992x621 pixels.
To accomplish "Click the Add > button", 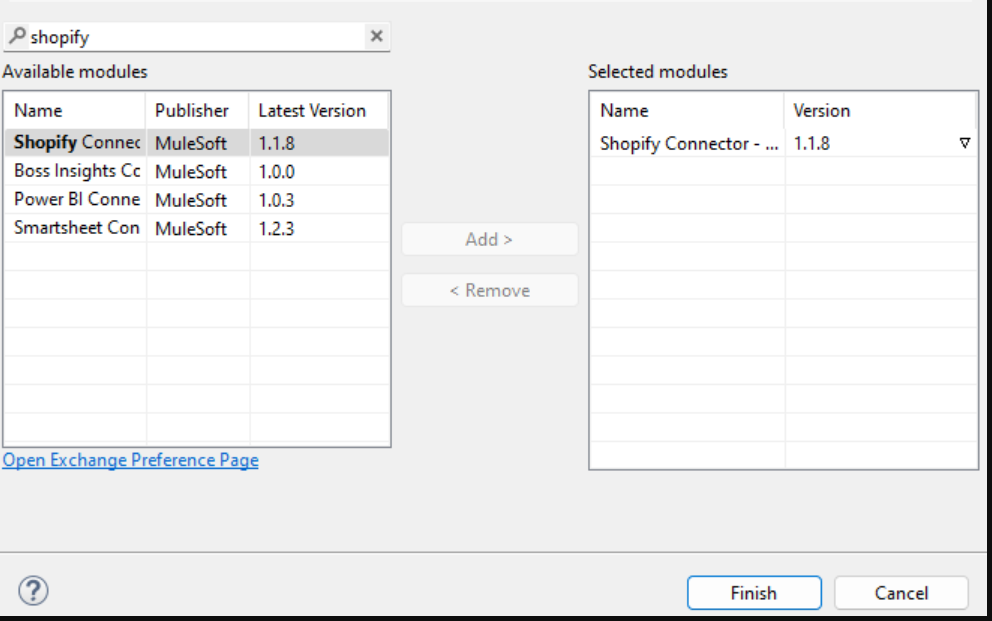I will click(489, 239).
